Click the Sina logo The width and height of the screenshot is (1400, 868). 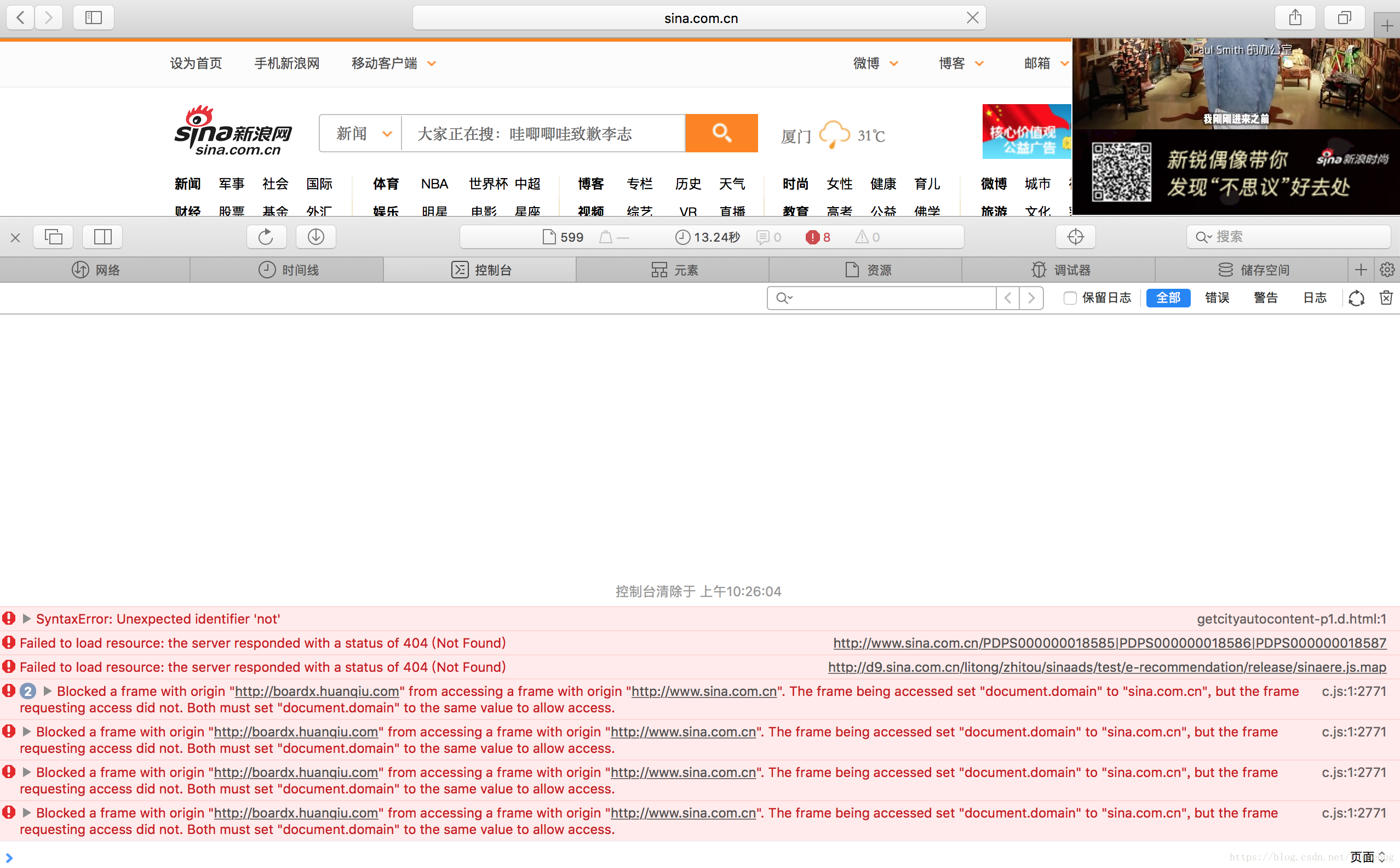click(233, 131)
